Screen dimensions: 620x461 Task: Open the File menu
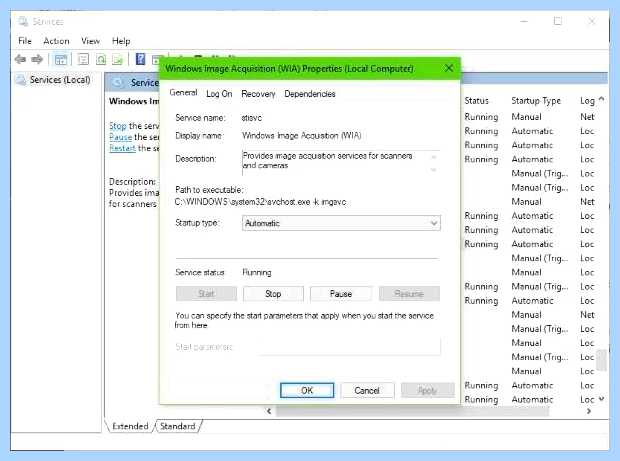[25, 41]
